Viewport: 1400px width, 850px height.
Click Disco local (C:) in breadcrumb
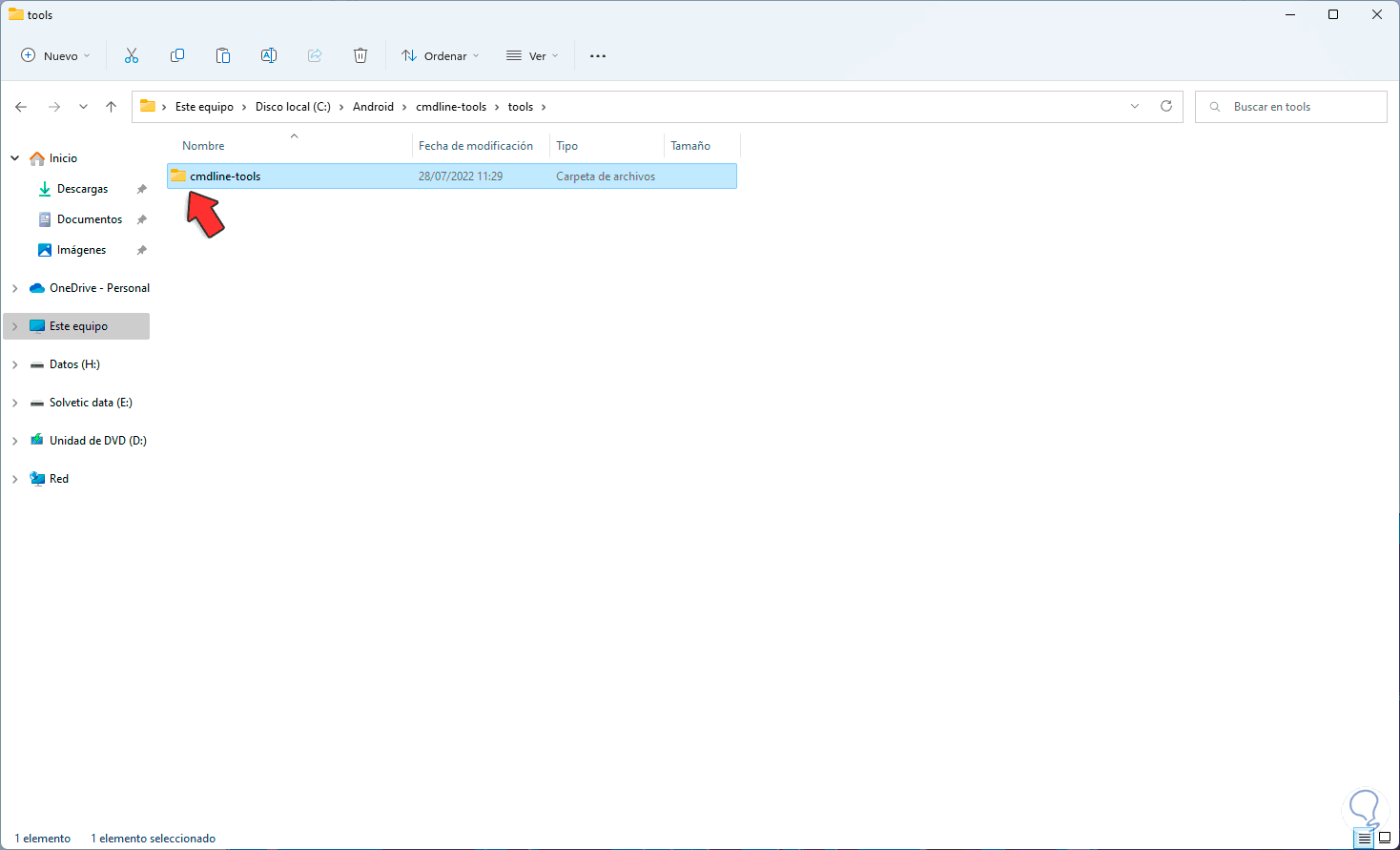coord(293,107)
